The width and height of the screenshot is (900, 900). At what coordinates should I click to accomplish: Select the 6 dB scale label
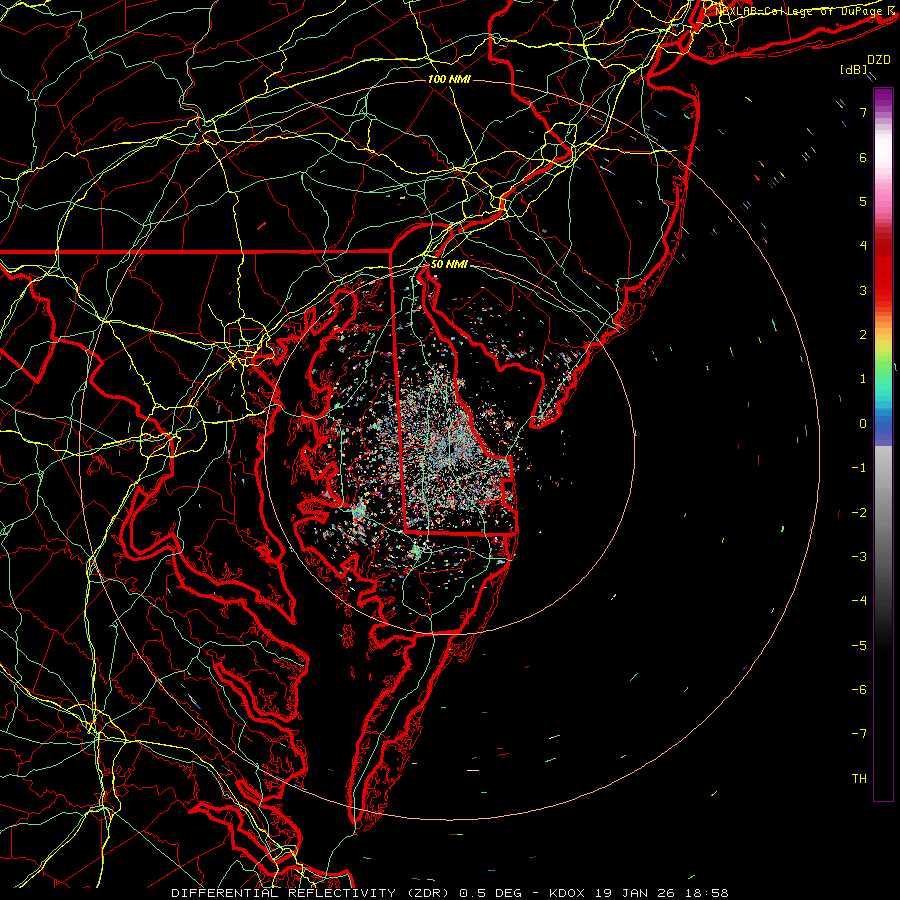point(863,157)
